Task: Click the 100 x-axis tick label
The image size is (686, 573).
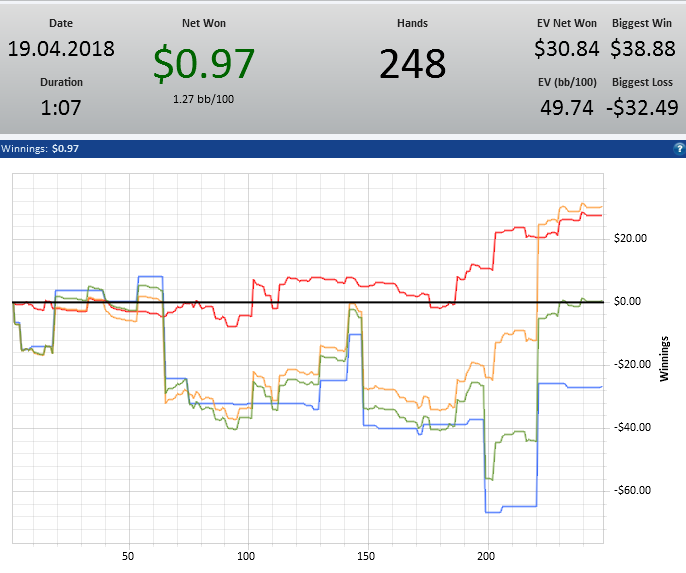Action: pyautogui.click(x=246, y=556)
